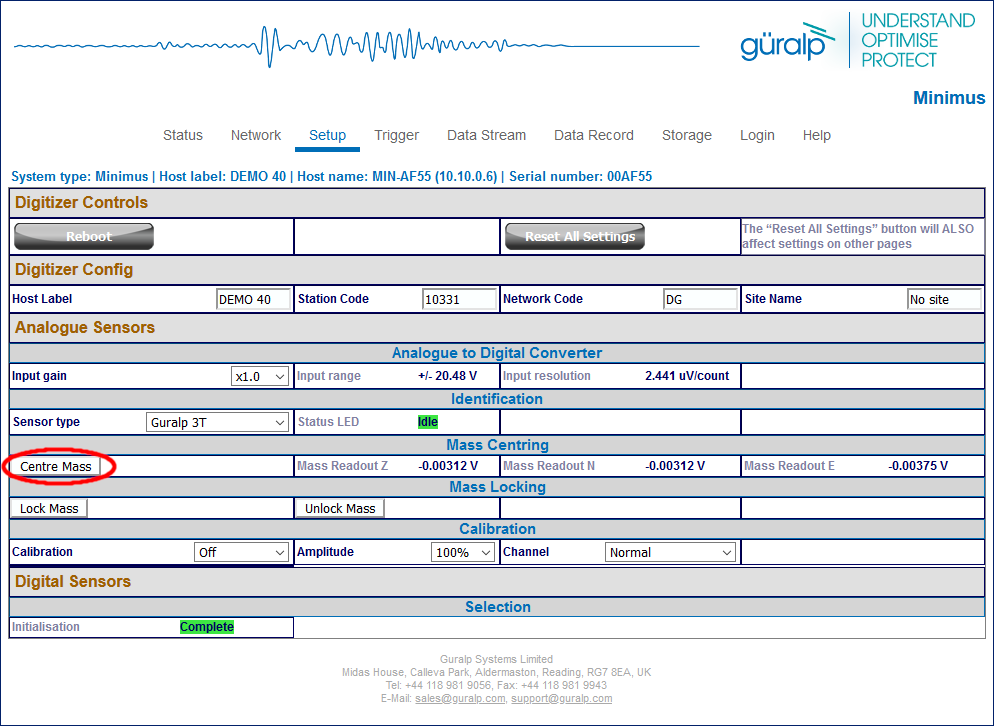Open the support@guralp.com email link

(x=562, y=699)
